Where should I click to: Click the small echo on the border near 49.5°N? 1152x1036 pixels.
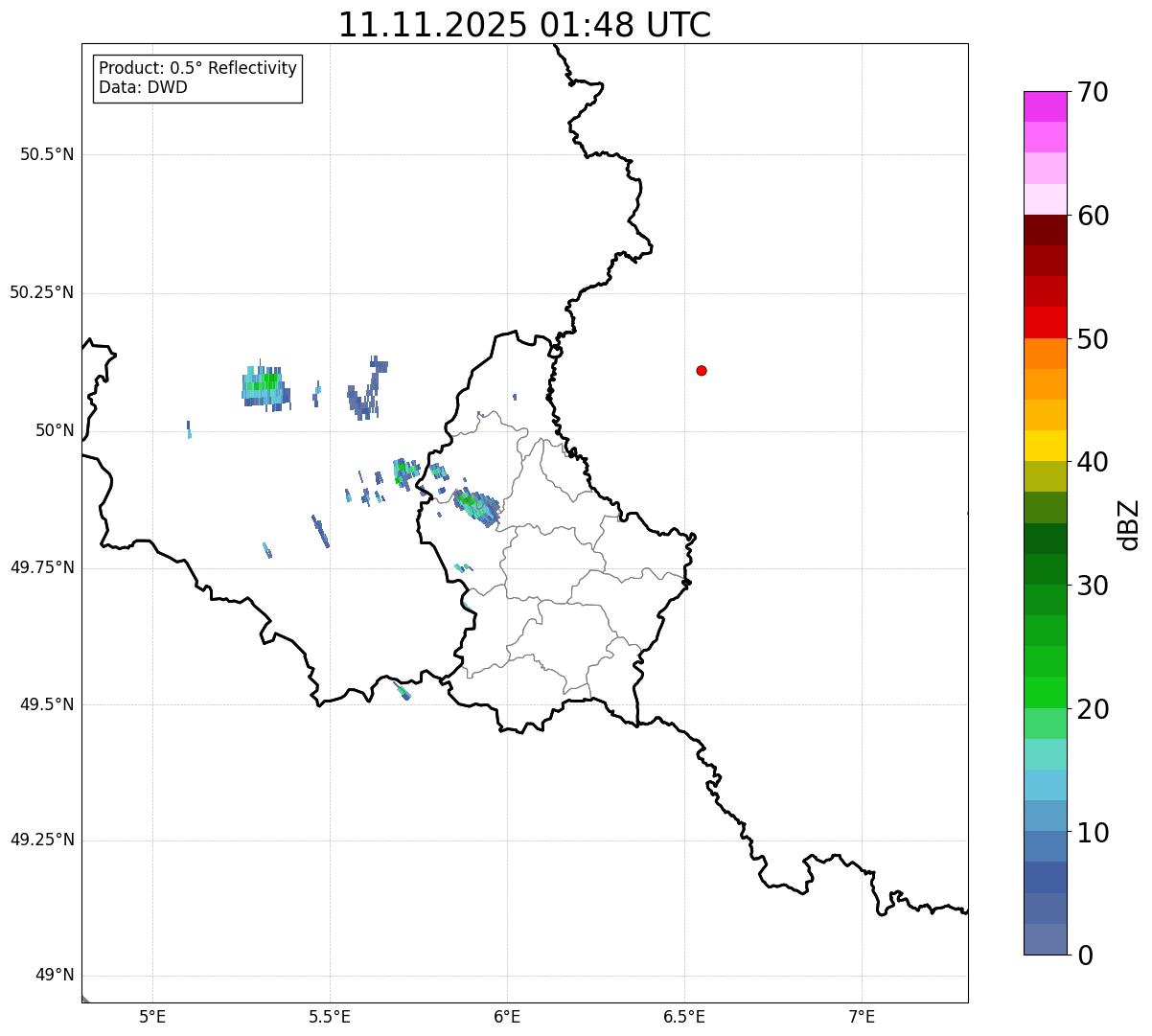[403, 691]
